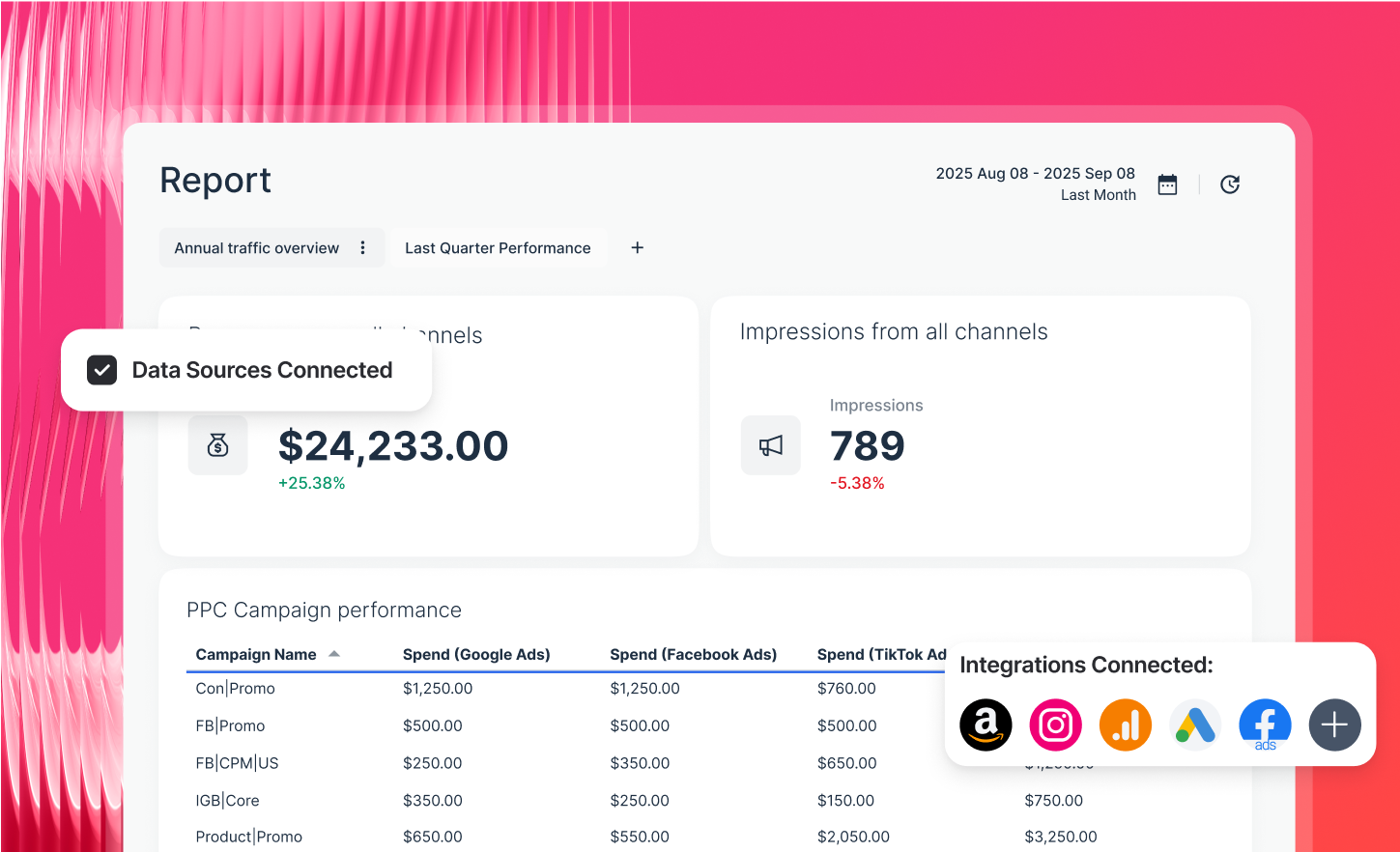The width and height of the screenshot is (1400, 852).
Task: Open the Amazon Ads integration icon
Action: (986, 724)
